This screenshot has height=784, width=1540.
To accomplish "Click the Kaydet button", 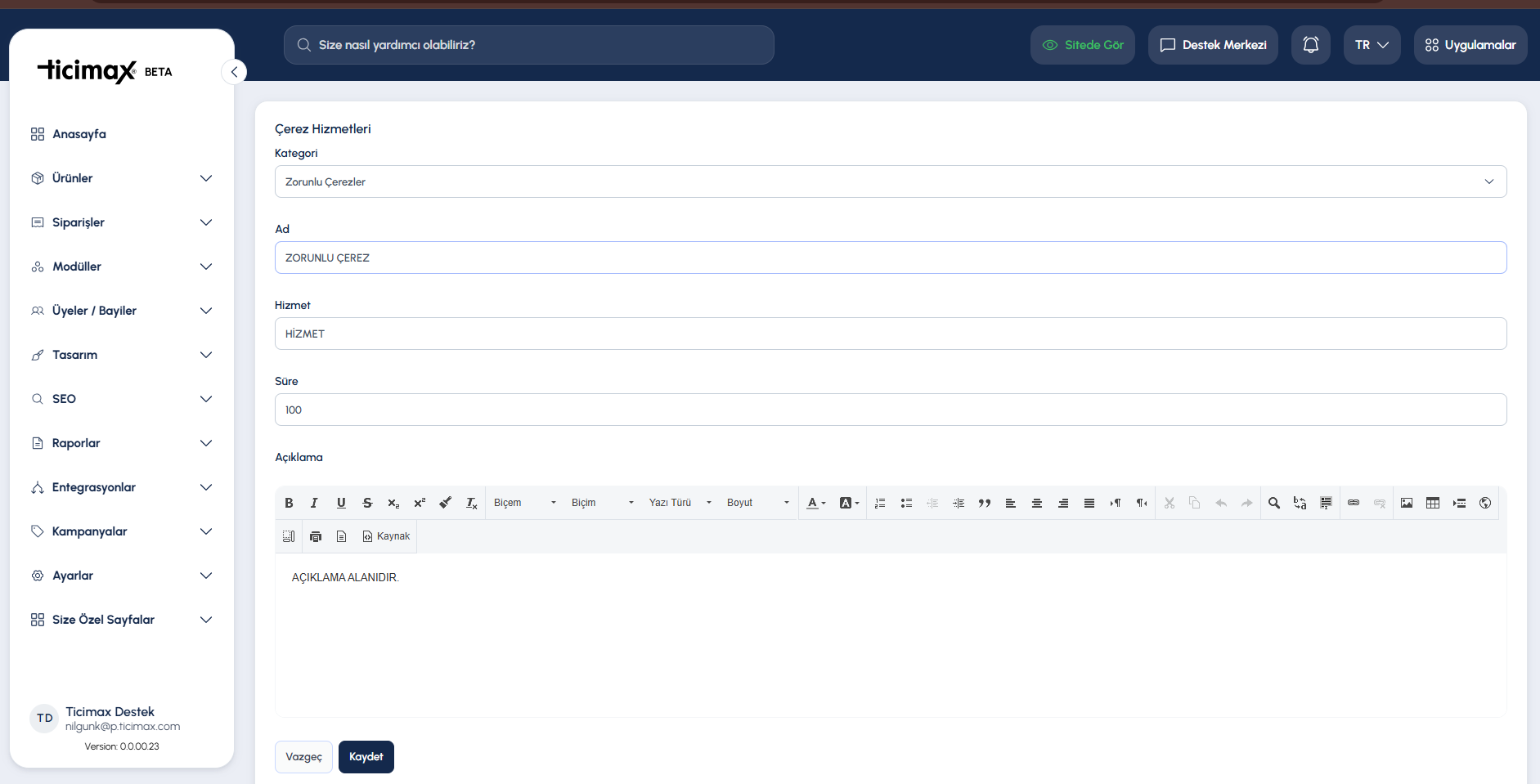I will click(x=366, y=757).
